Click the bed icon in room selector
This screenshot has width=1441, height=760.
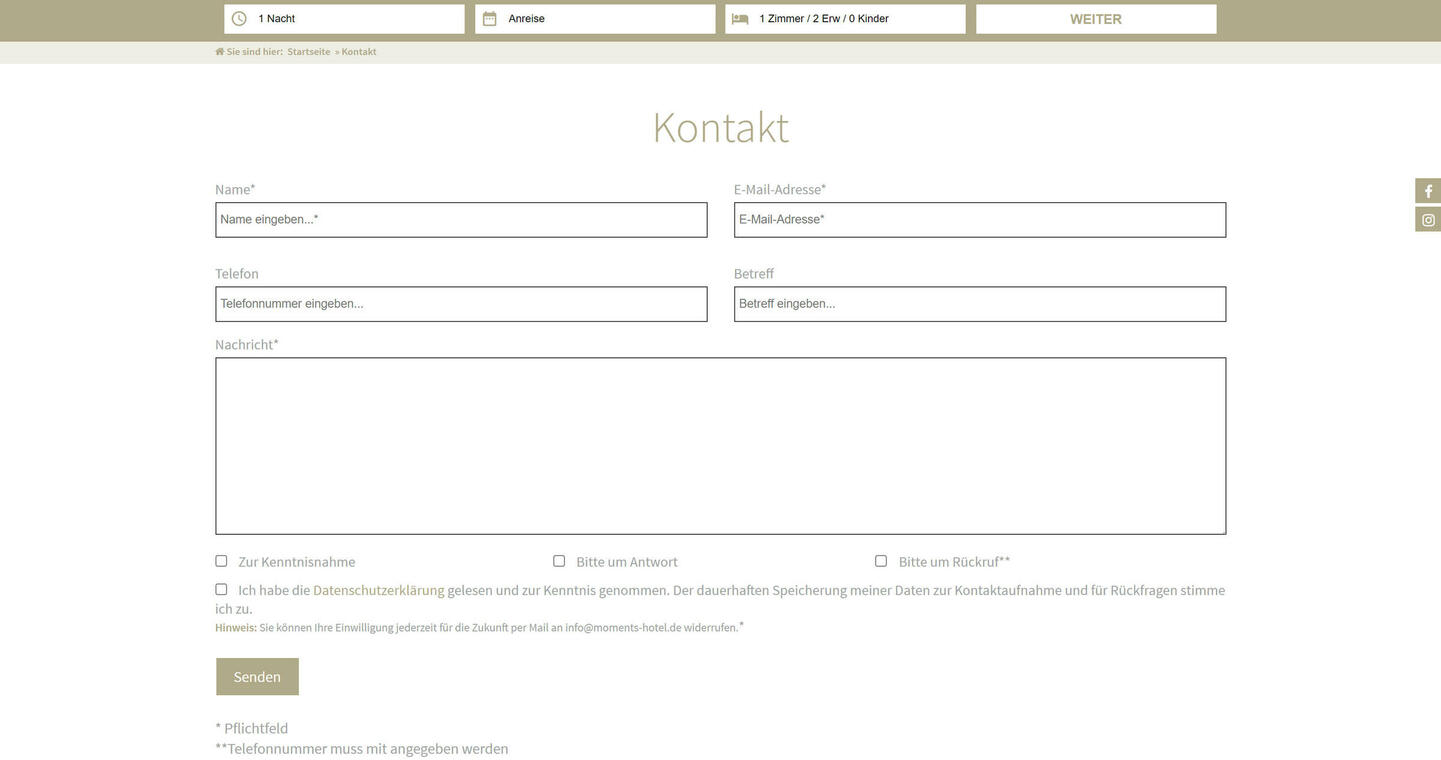click(x=740, y=19)
